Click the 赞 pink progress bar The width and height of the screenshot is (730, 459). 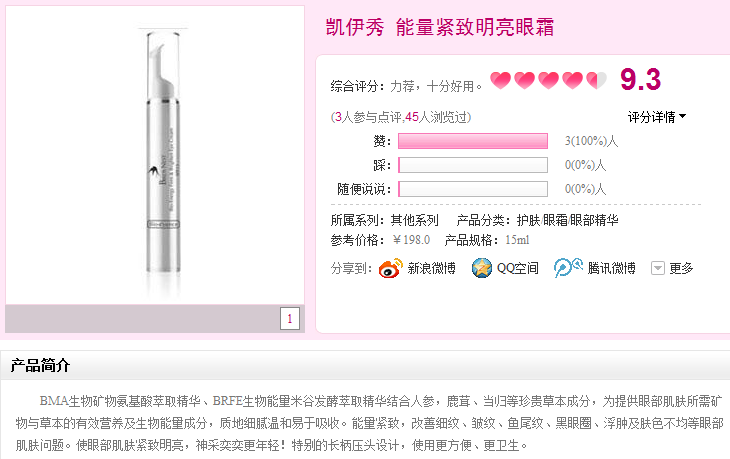pyautogui.click(x=473, y=141)
